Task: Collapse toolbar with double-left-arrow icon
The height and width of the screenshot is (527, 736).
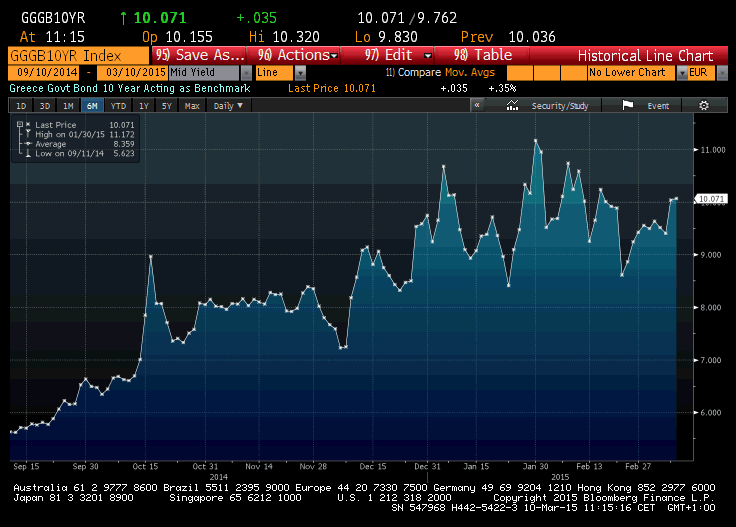Action: click(477, 105)
